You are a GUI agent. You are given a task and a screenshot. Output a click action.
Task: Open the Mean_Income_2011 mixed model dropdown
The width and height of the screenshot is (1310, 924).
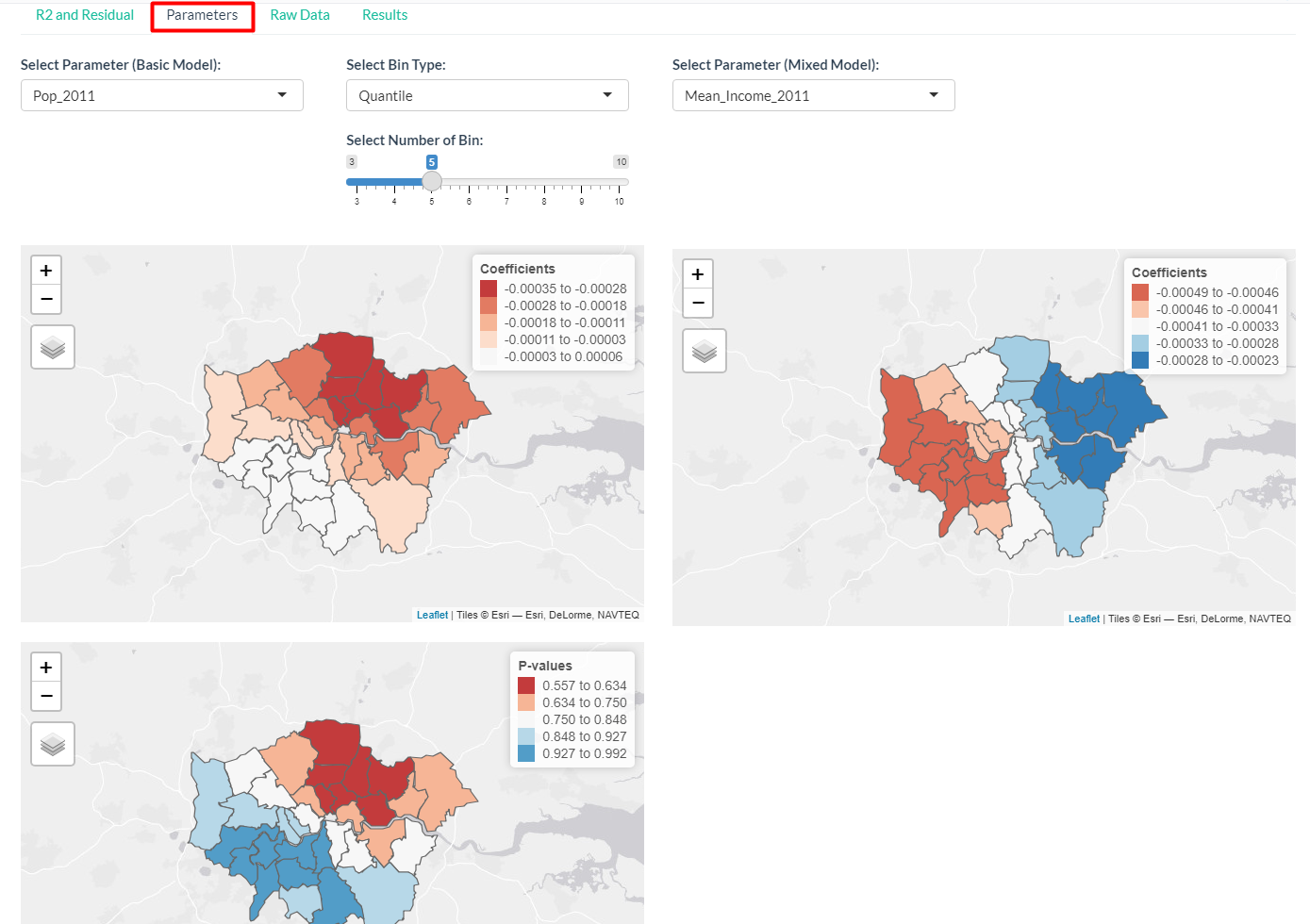click(x=813, y=95)
